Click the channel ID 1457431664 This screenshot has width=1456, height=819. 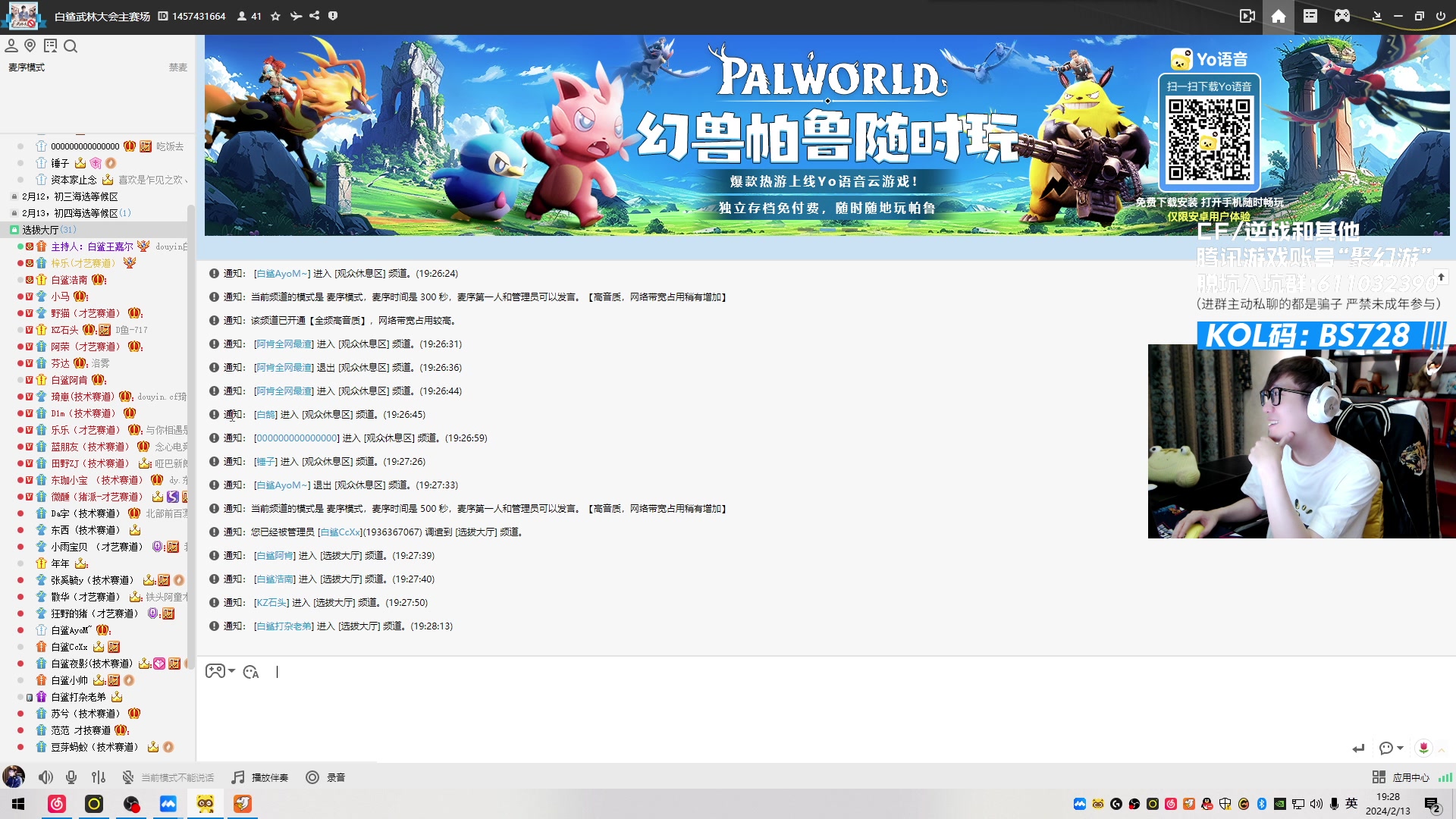[199, 16]
